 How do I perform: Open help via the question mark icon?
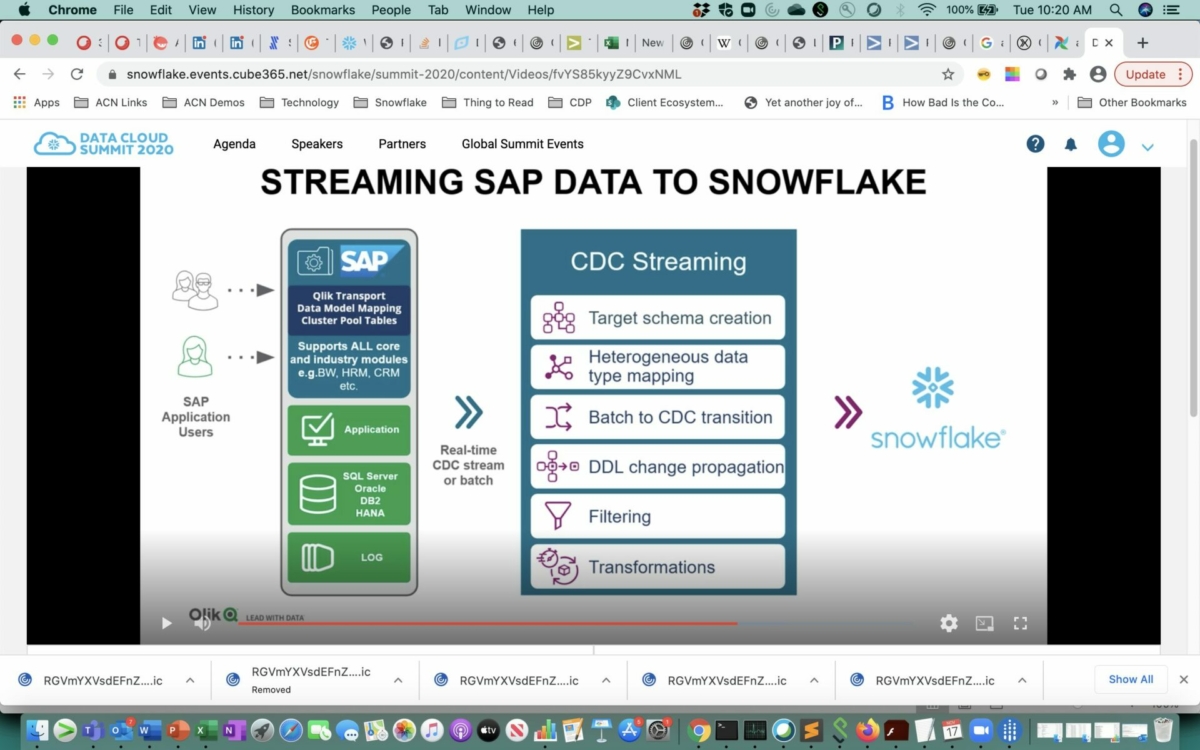click(1035, 143)
